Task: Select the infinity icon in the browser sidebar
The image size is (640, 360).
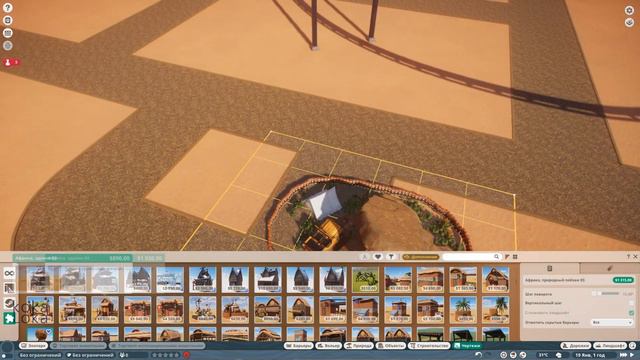Action: tap(9, 273)
